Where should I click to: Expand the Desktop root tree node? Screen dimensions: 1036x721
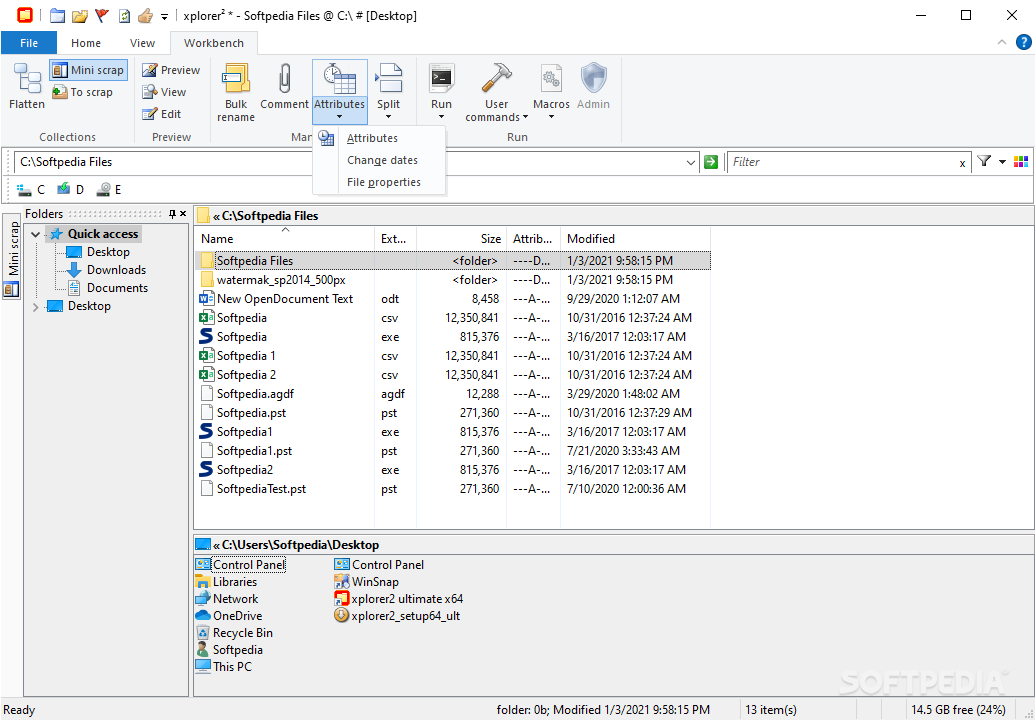36,307
